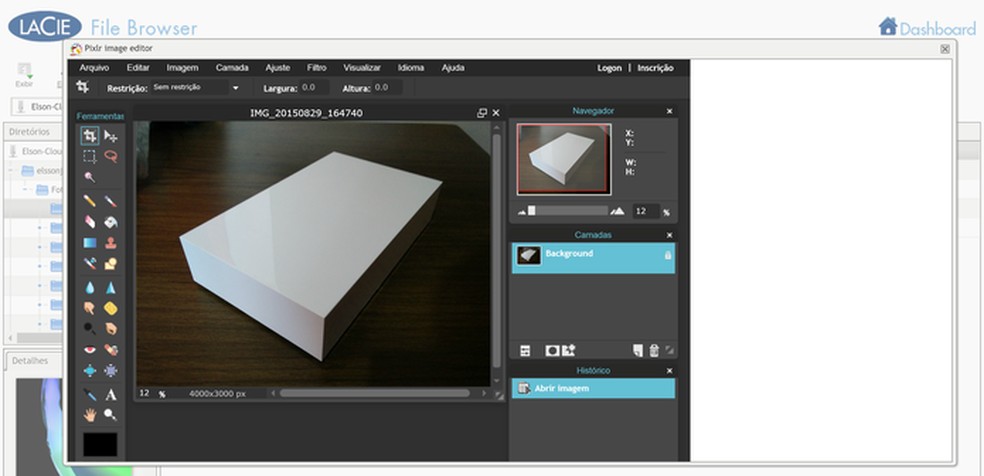Select the Type text tool
Screen dimensions: 984x476
tap(111, 395)
